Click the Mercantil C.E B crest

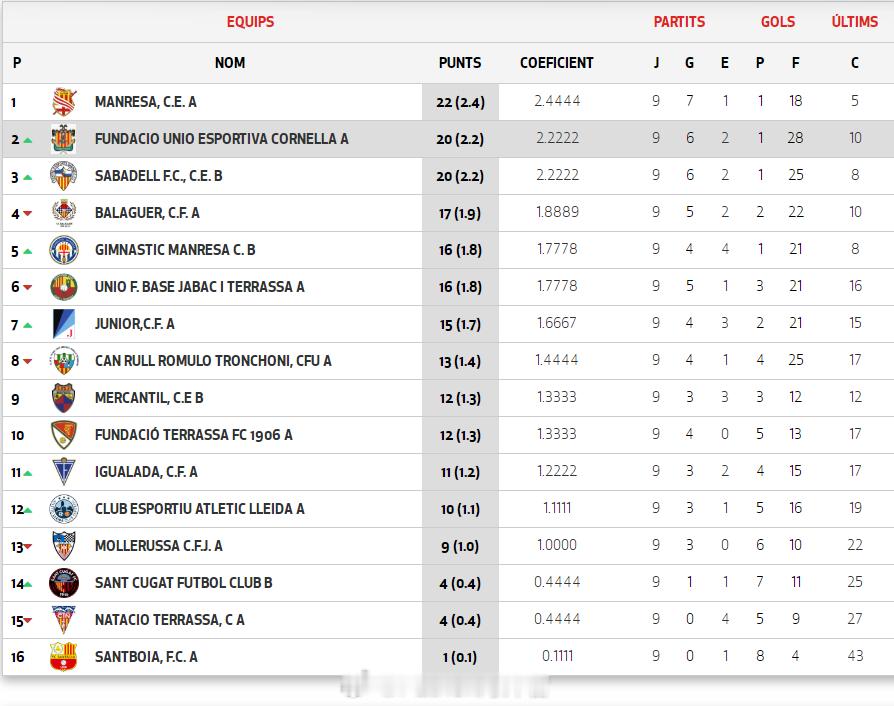pyautogui.click(x=63, y=398)
